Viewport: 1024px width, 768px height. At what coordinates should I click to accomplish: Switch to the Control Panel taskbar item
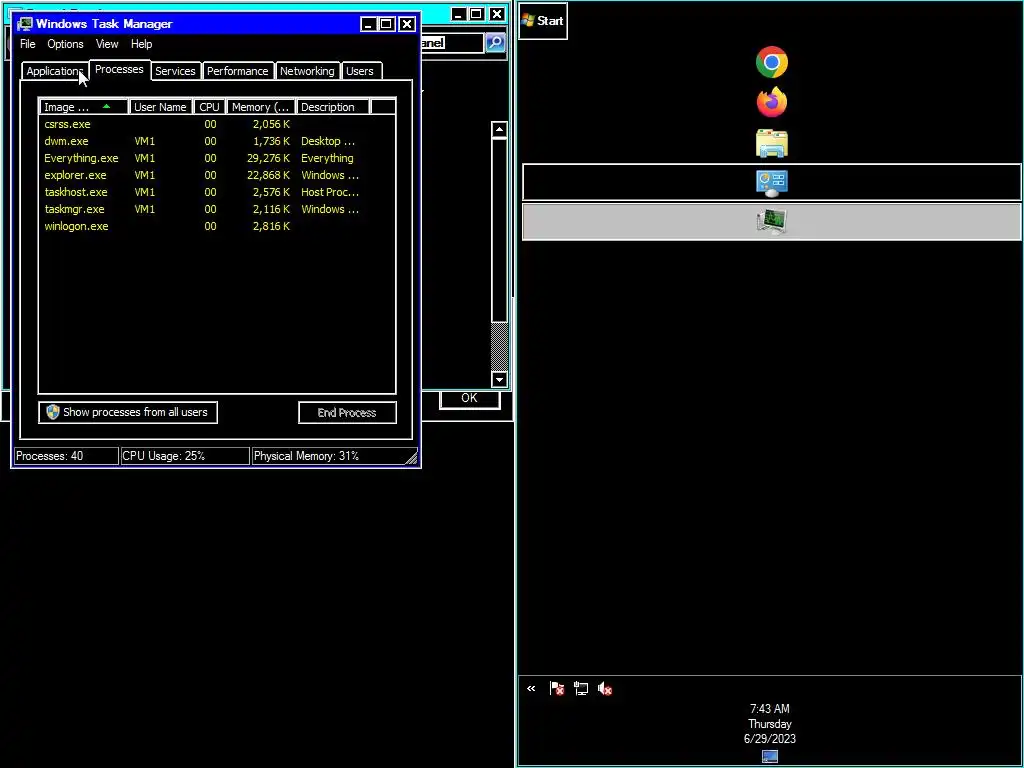(771, 182)
